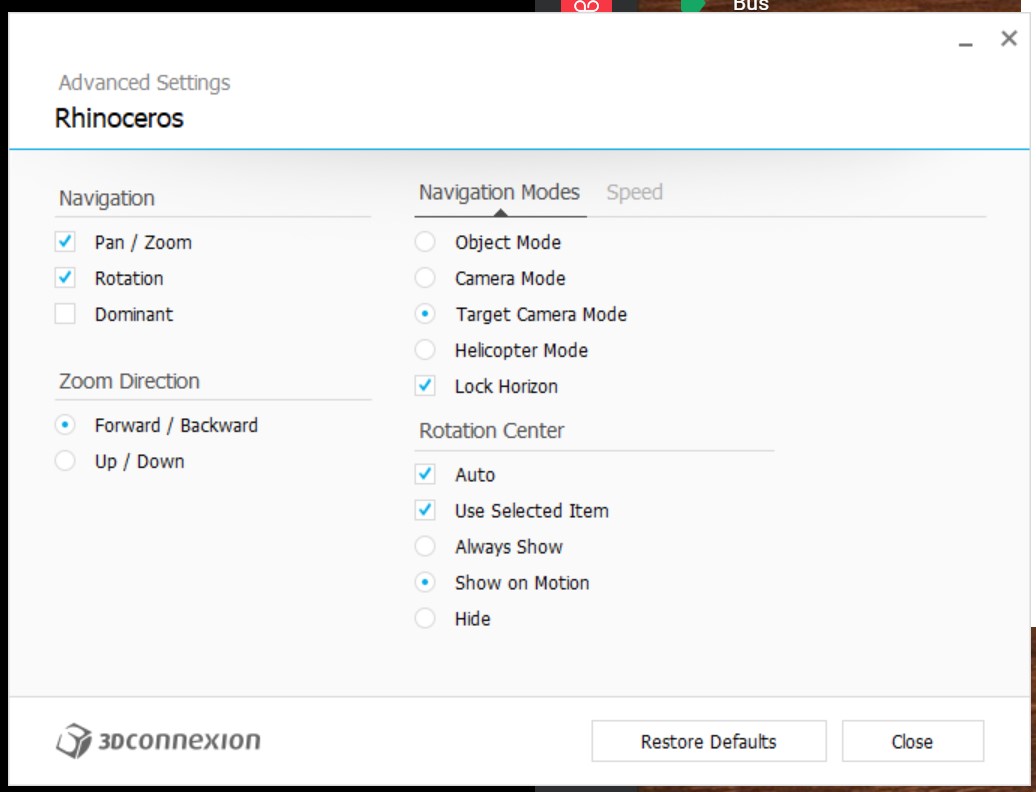Choose Object Mode navigation
Image resolution: width=1036 pixels, height=792 pixels.
coord(425,242)
